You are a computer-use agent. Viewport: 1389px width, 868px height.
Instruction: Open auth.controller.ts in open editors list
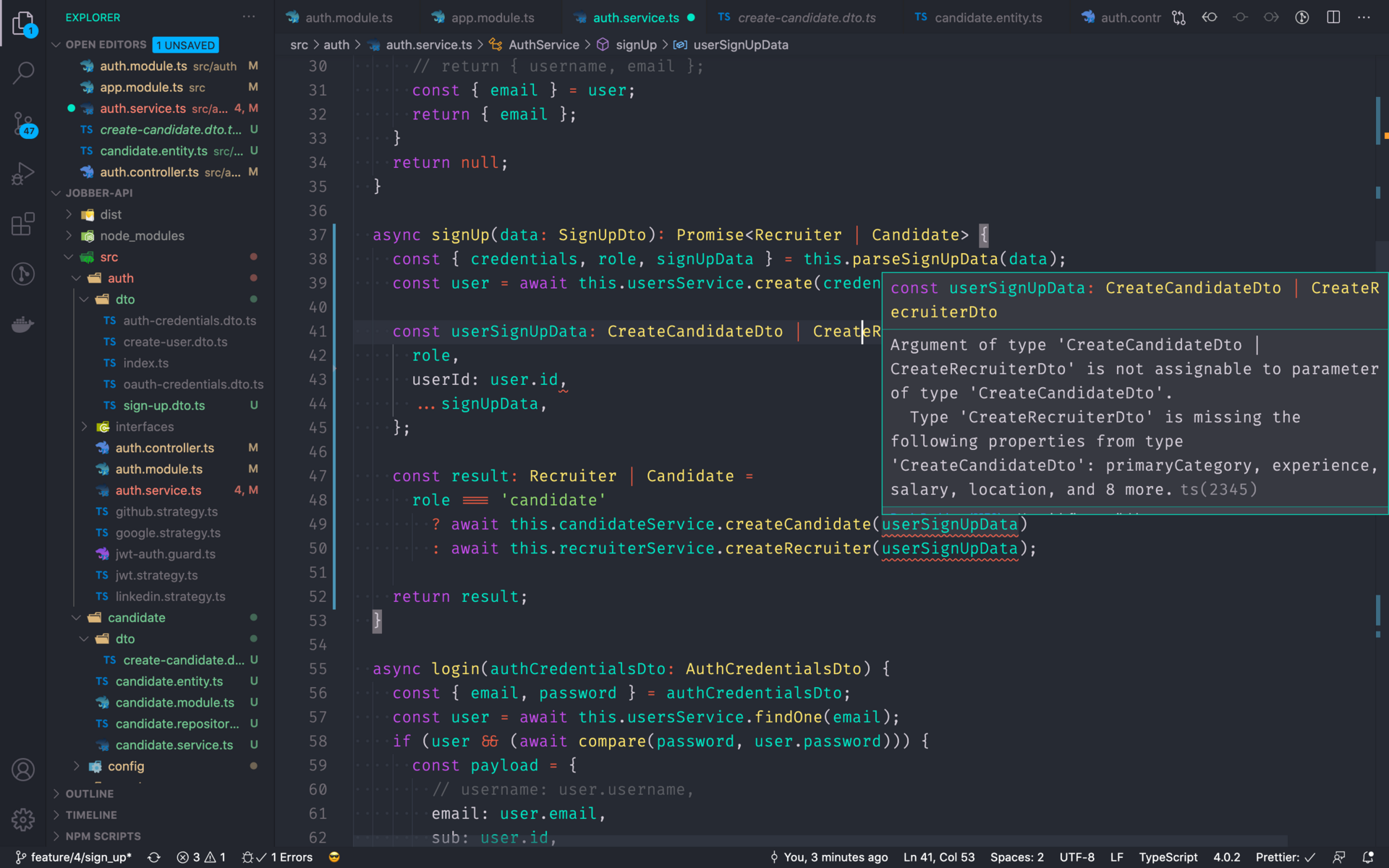(149, 172)
